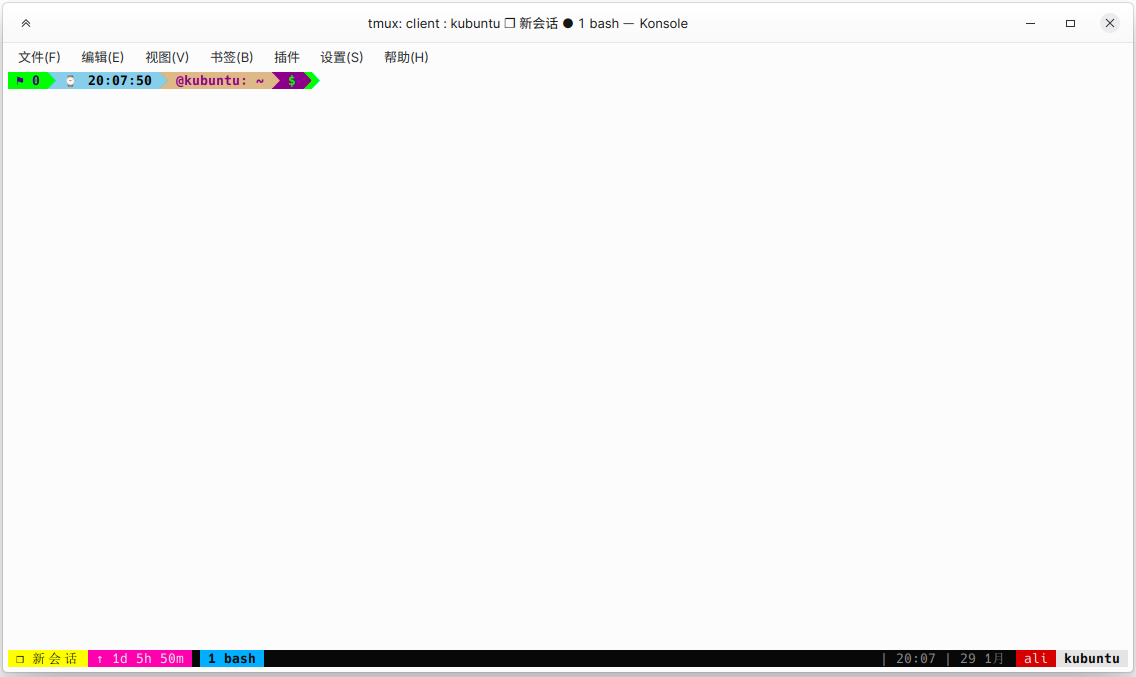Click the @kubuntu prompt segment
Viewport: 1136px width, 677px height.
(x=211, y=80)
